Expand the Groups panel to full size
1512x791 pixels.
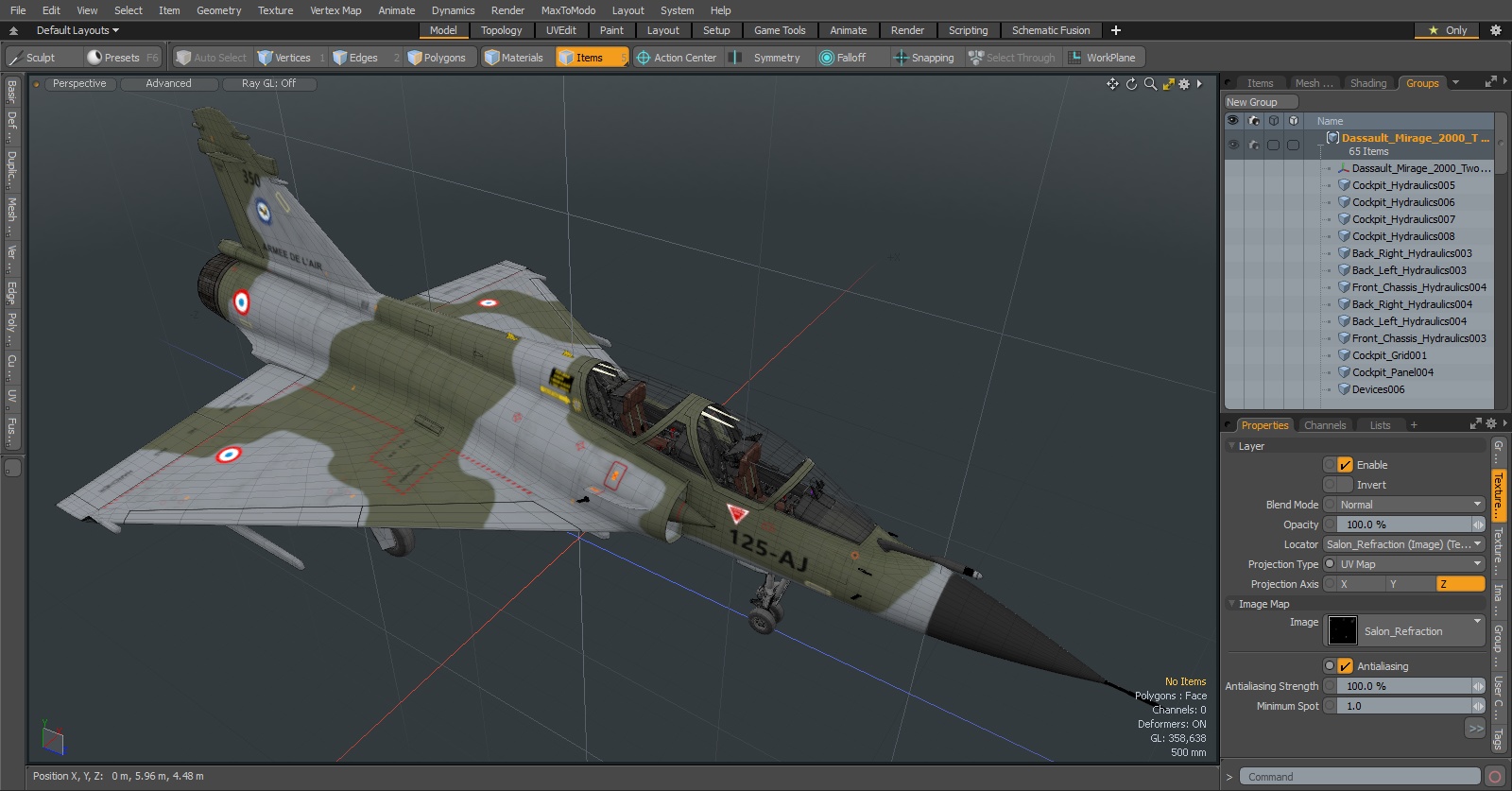1491,82
